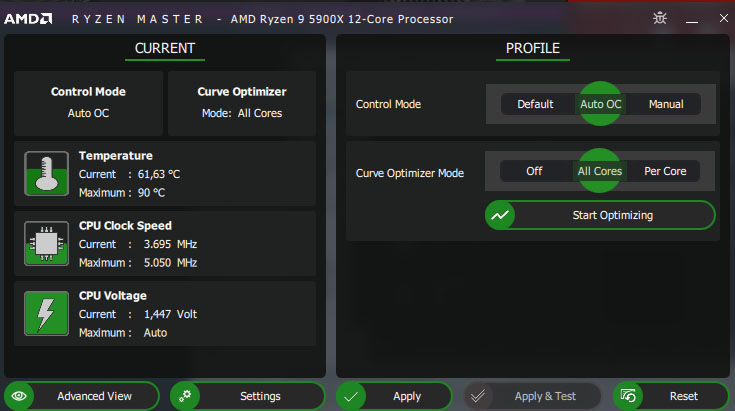
Task: Click the Curve Optimizer Mode label in Profile
Action: pyautogui.click(x=410, y=173)
